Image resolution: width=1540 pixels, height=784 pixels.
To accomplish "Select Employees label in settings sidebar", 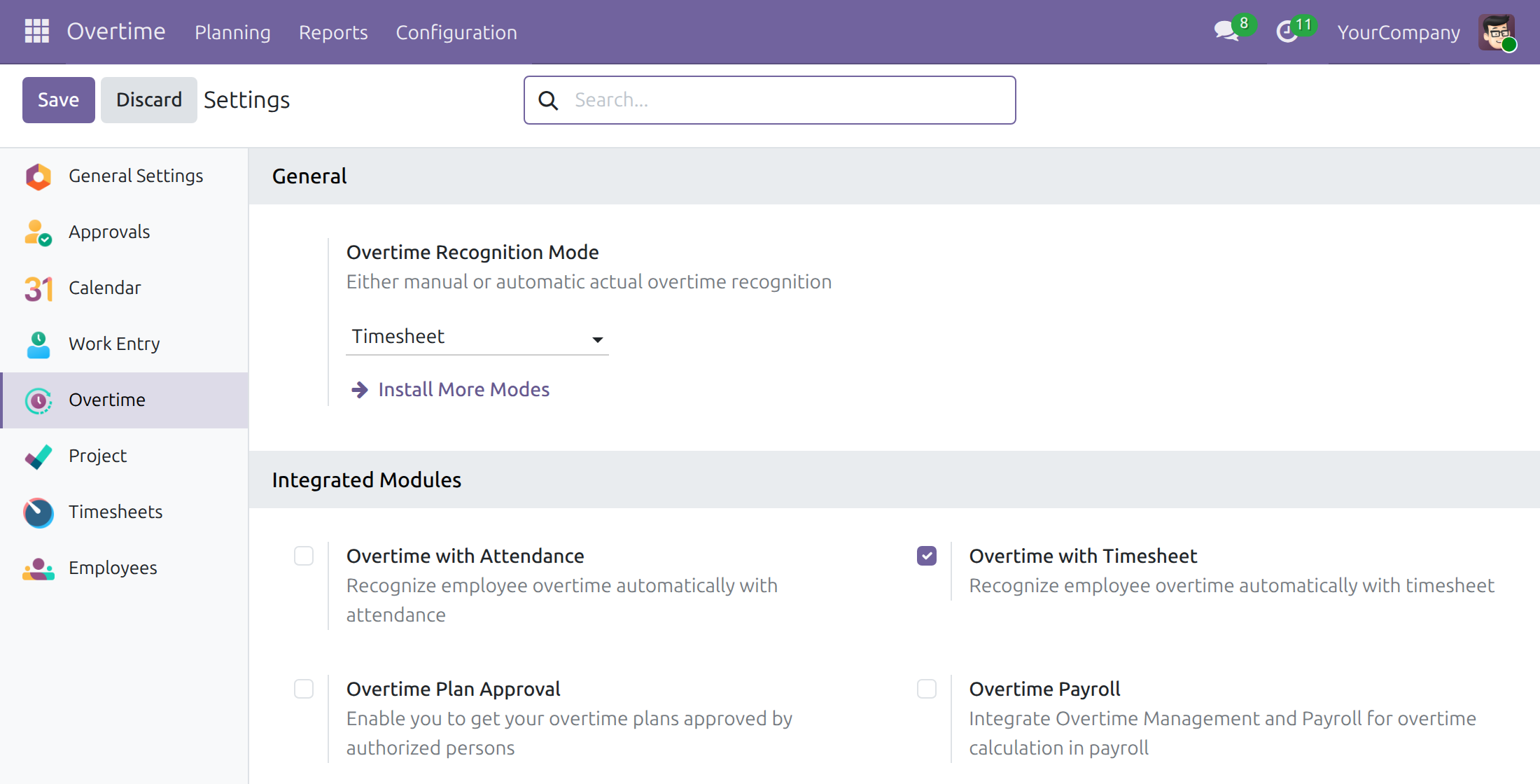I will pyautogui.click(x=113, y=568).
